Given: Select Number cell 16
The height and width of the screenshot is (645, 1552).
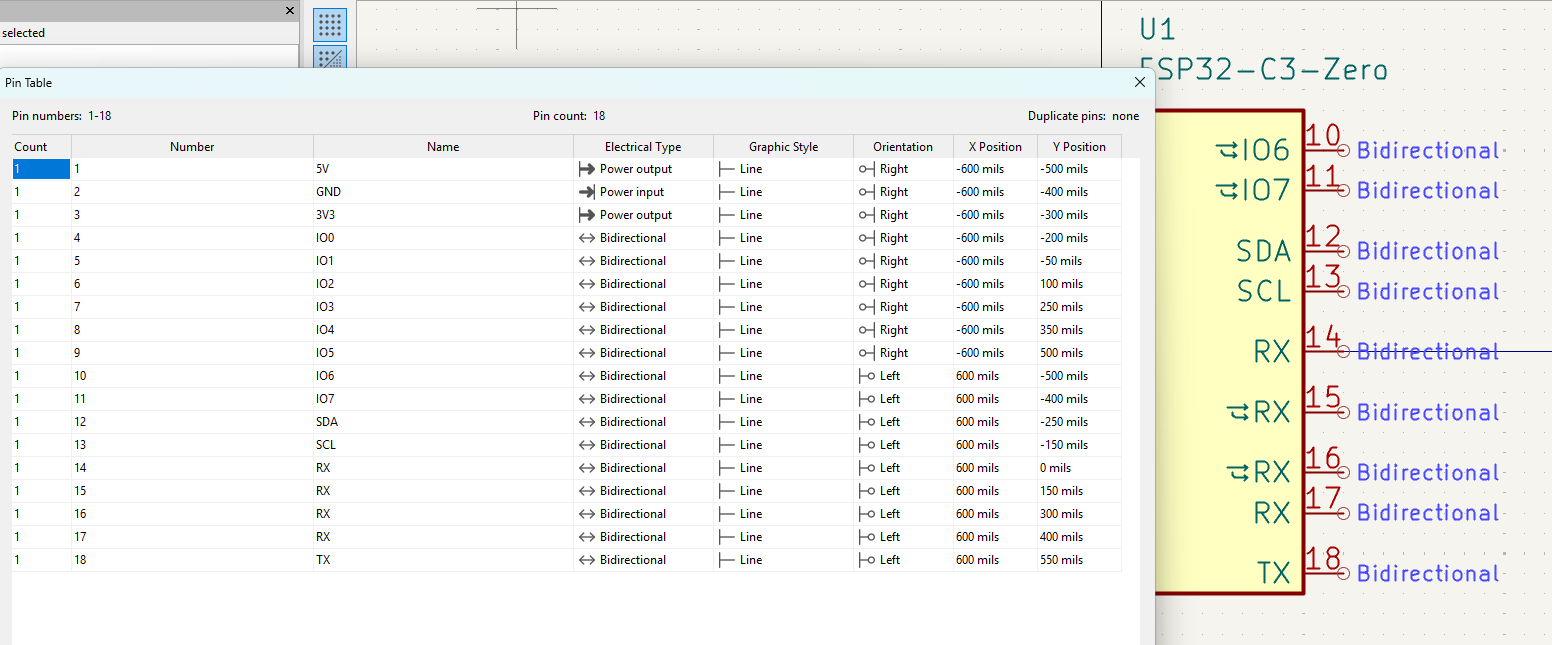Looking at the screenshot, I should pos(192,514).
